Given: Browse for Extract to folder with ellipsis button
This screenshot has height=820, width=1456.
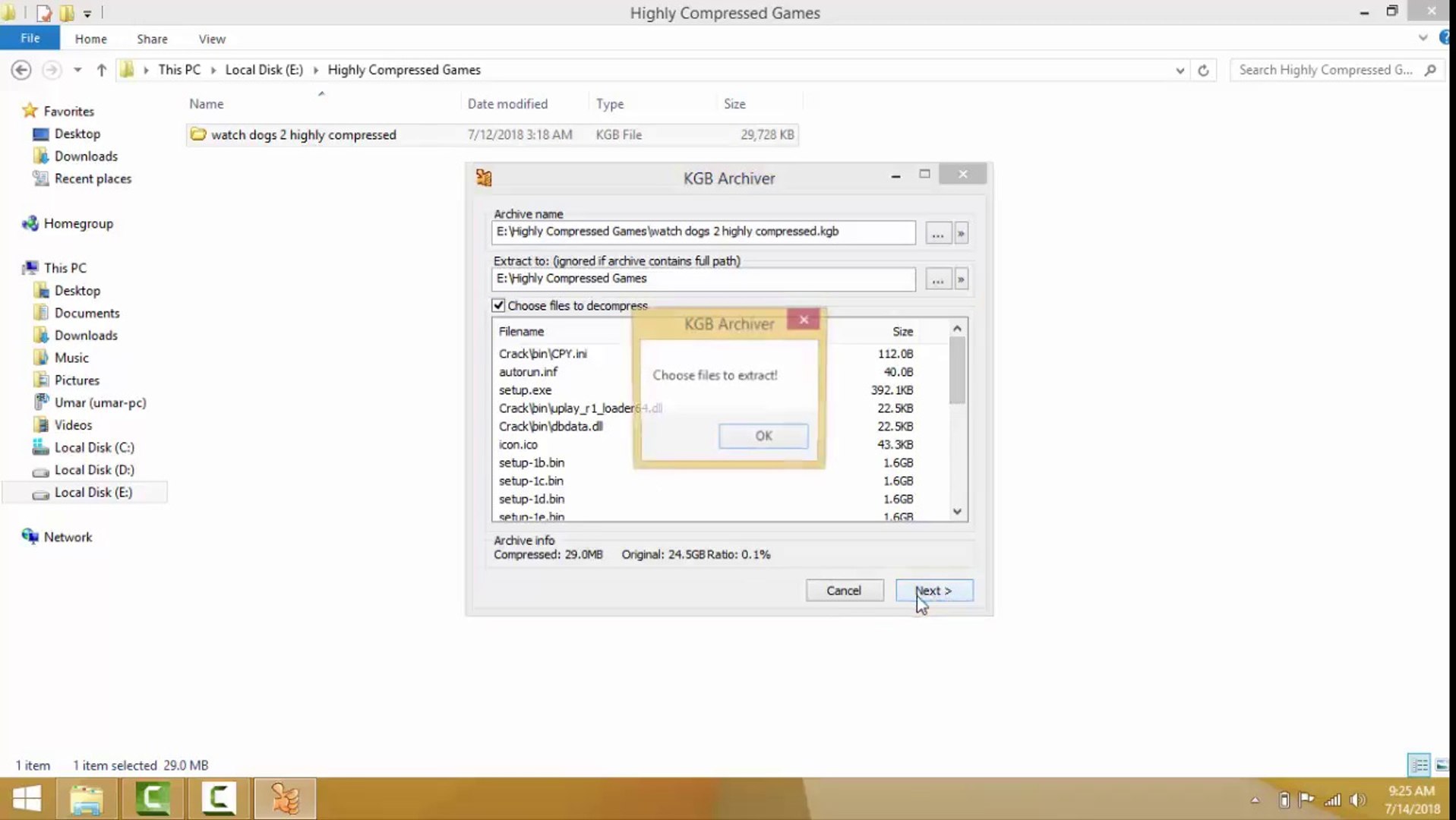Looking at the screenshot, I should (938, 279).
